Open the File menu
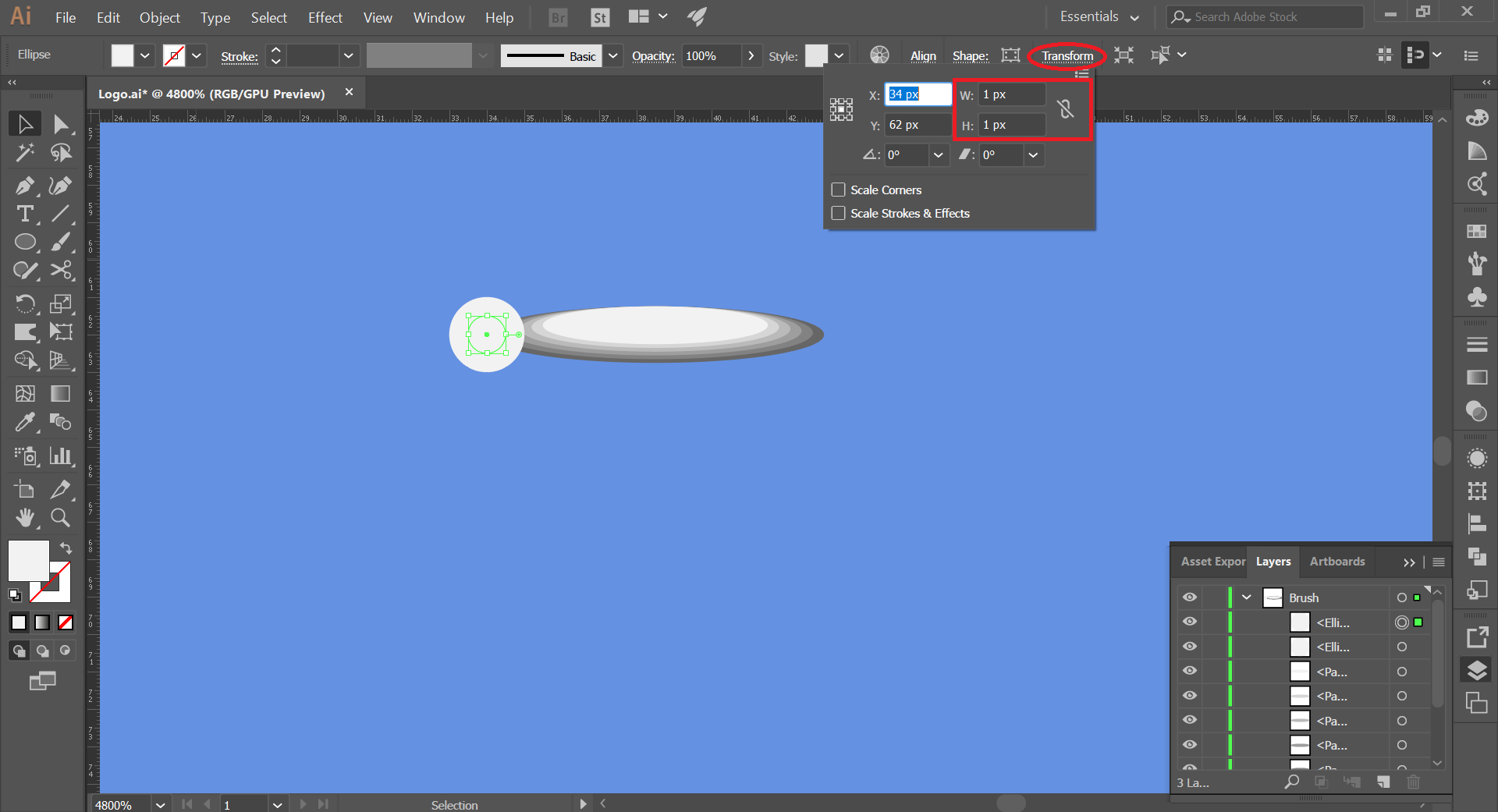The width and height of the screenshot is (1498, 812). pos(66,17)
